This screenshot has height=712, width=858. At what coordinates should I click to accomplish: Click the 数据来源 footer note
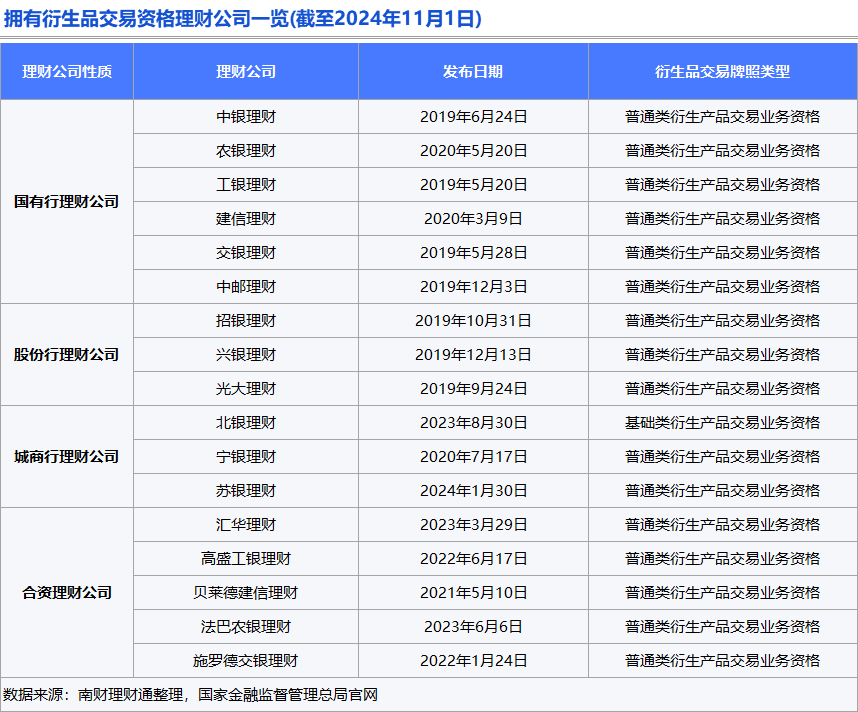tap(190, 694)
